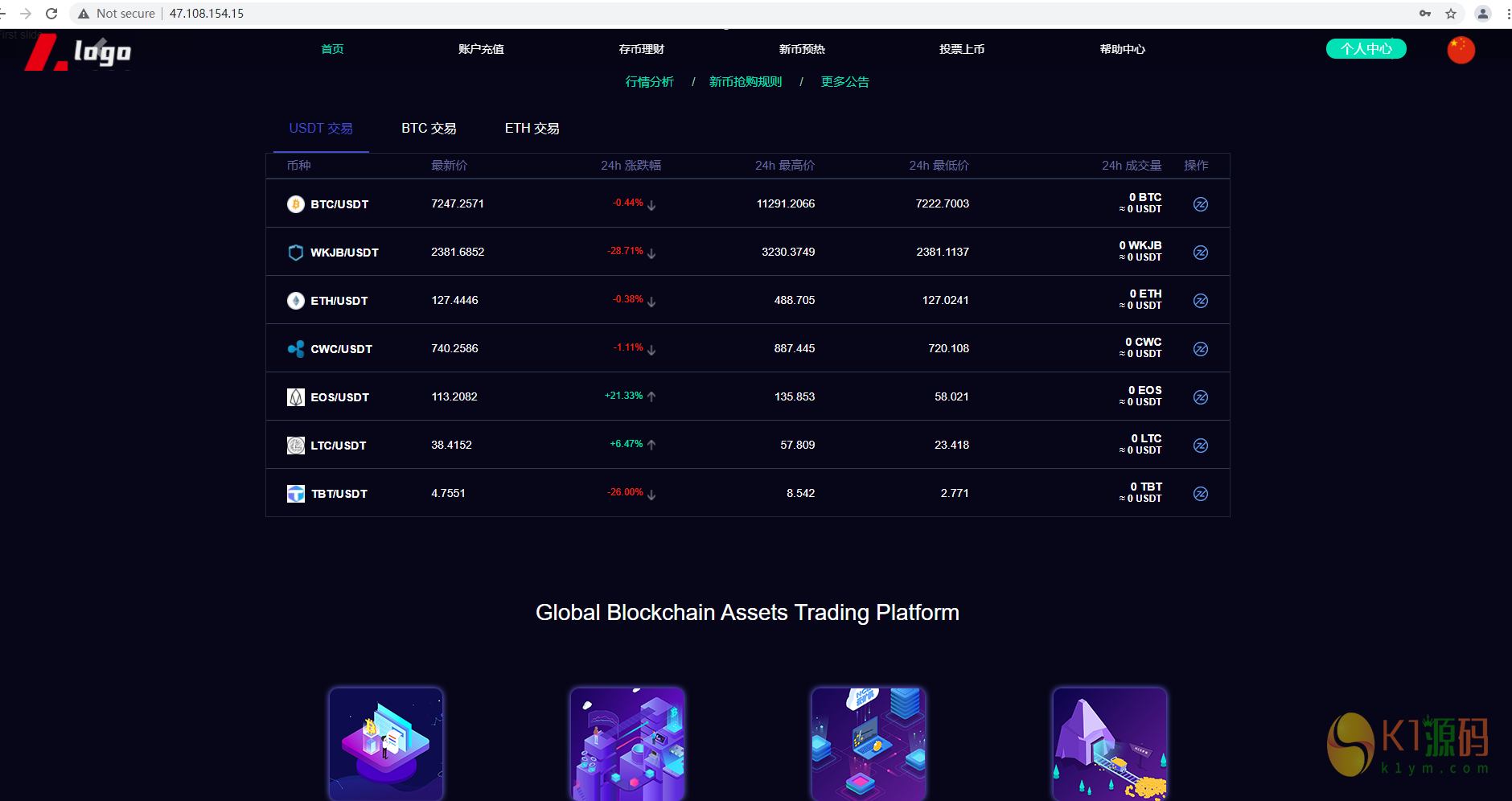Click the fourth mining illustration
Viewport: 1512px width, 801px height.
(x=1110, y=744)
